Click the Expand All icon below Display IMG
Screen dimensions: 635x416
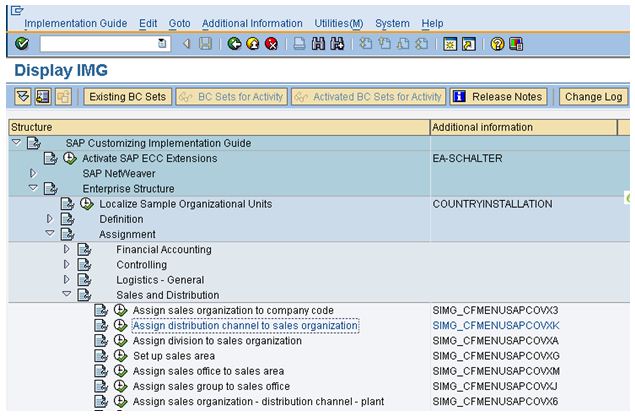pyautogui.click(x=23, y=97)
